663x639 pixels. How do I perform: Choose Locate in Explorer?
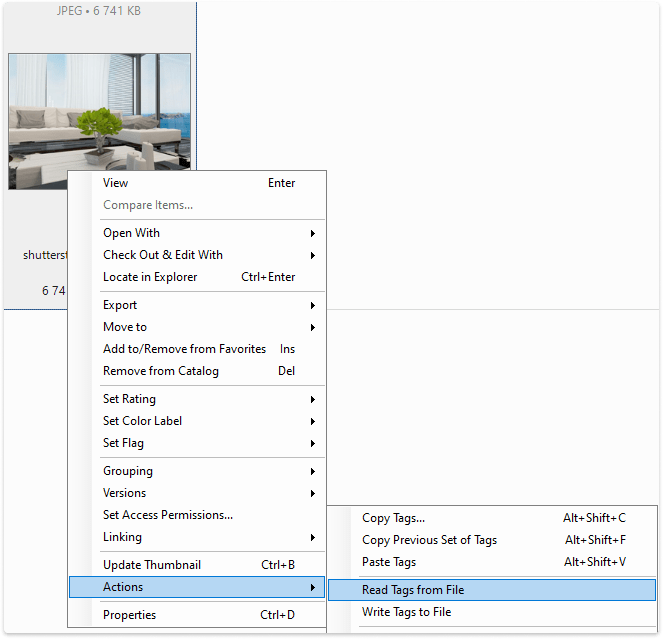150,277
